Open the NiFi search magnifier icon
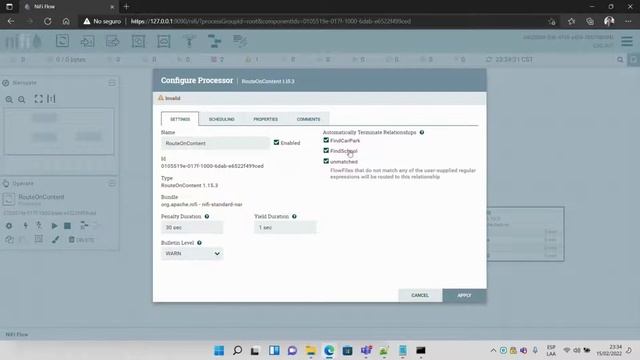Viewport: 640px width, 360px height. coord(620,60)
